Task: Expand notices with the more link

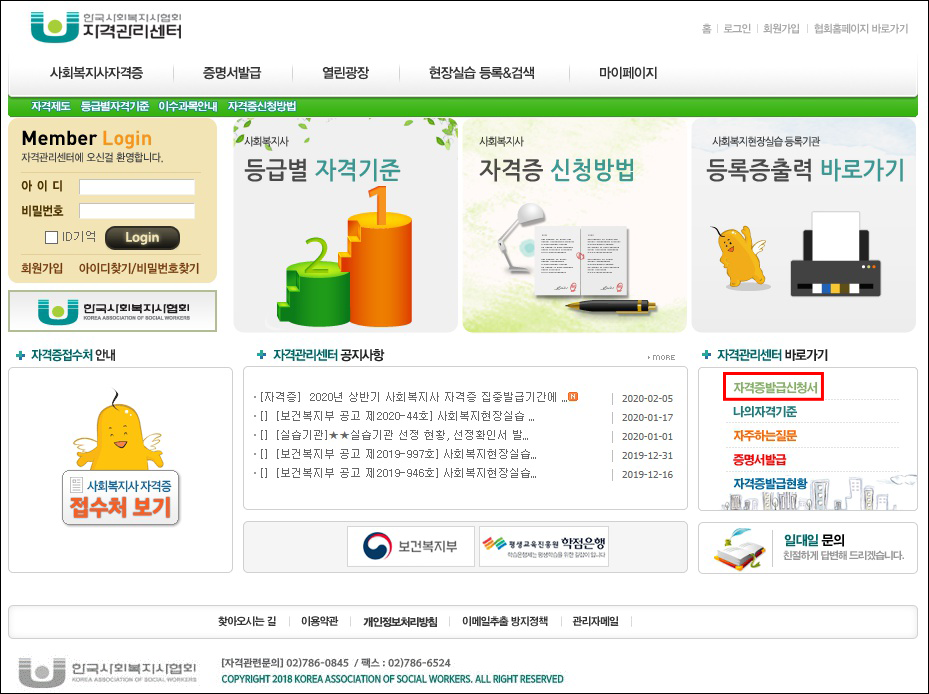Action: coord(661,357)
